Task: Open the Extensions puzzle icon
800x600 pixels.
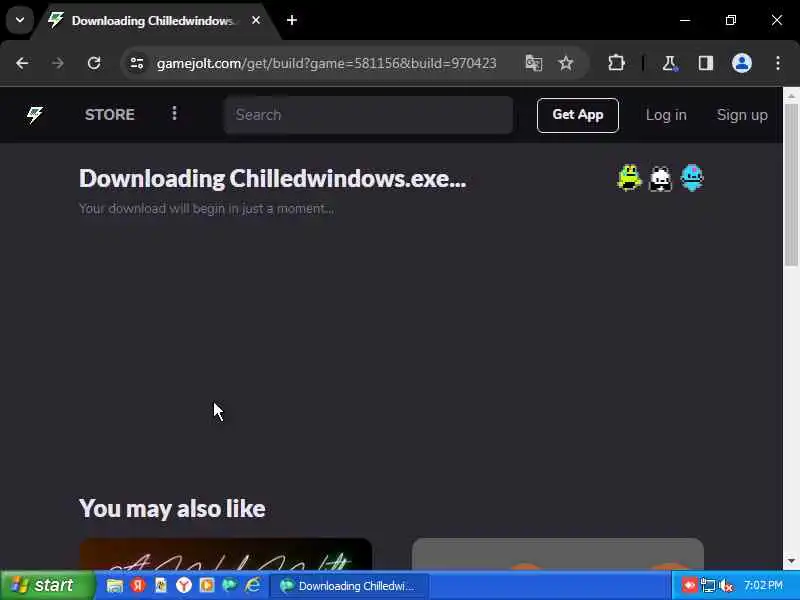Action: click(x=616, y=63)
